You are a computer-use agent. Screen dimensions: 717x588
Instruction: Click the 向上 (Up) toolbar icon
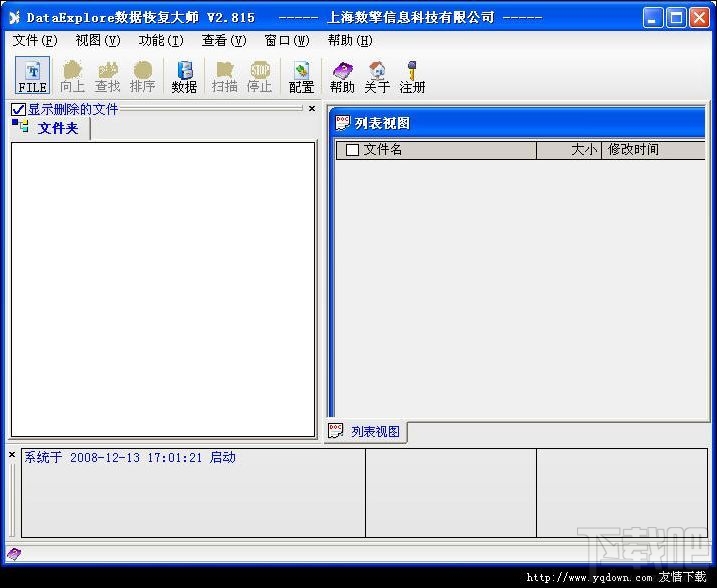[x=72, y=77]
